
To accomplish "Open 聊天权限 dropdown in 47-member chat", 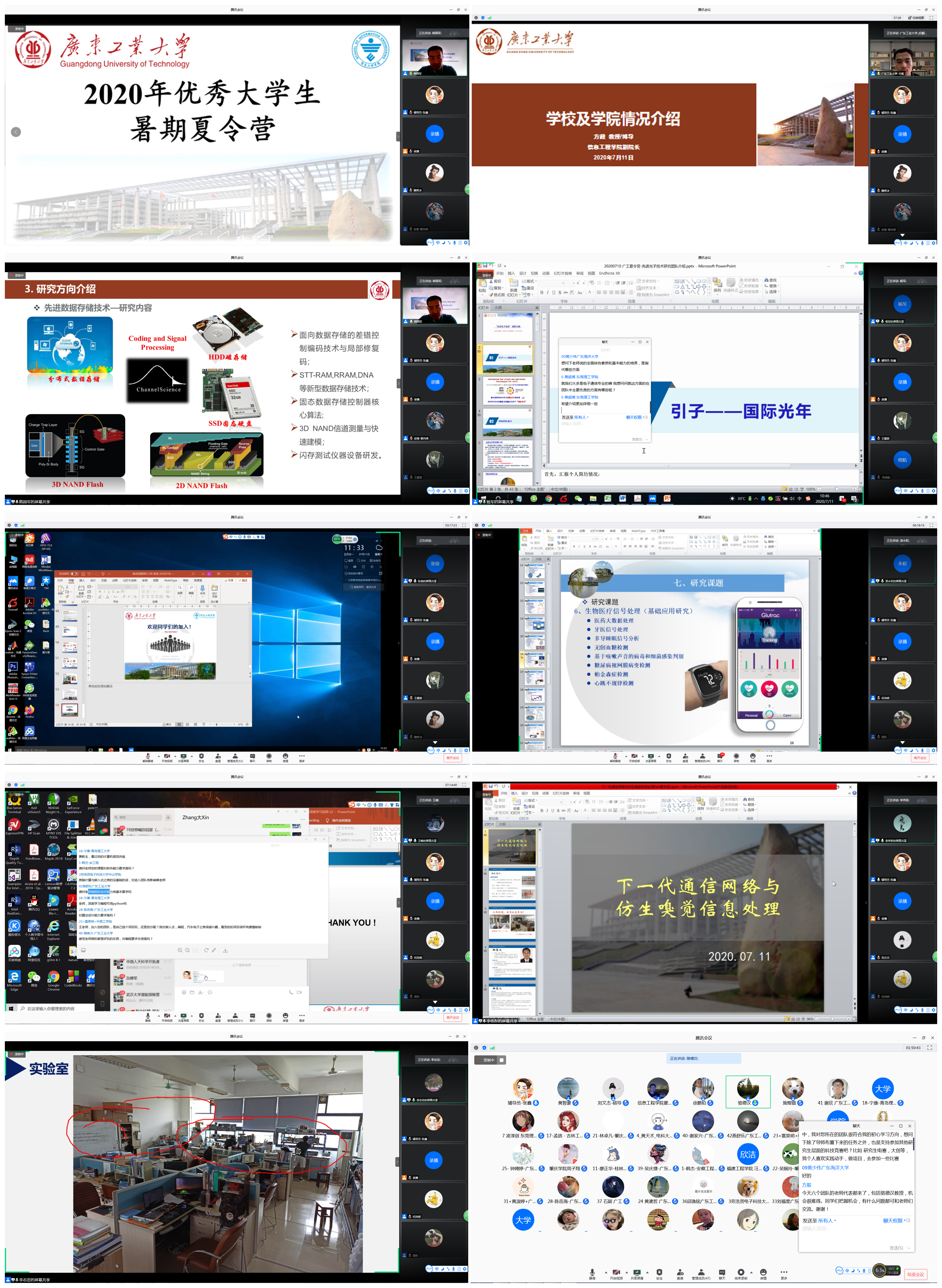I will 894,1221.
